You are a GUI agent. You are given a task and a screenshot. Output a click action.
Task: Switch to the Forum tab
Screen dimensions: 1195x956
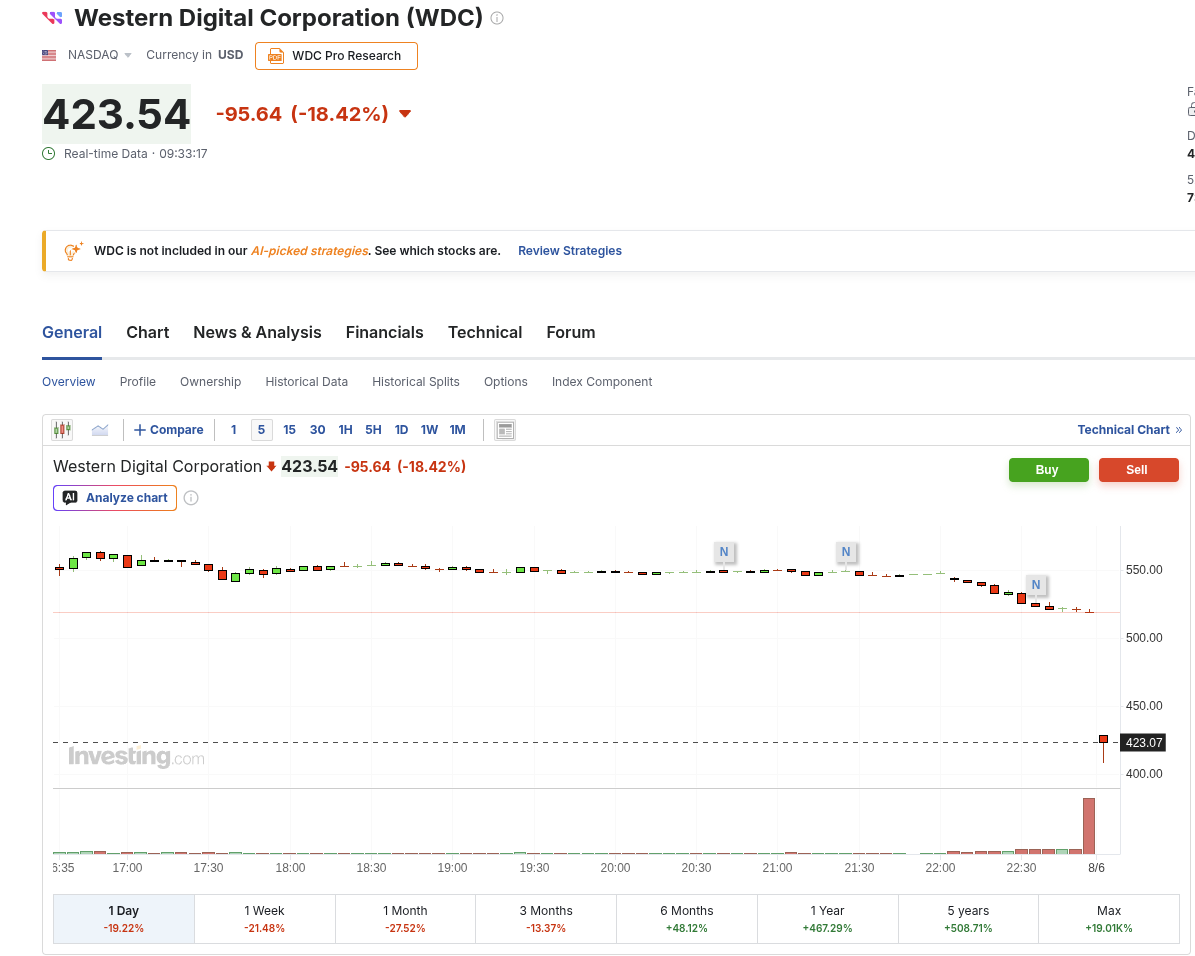tap(571, 332)
